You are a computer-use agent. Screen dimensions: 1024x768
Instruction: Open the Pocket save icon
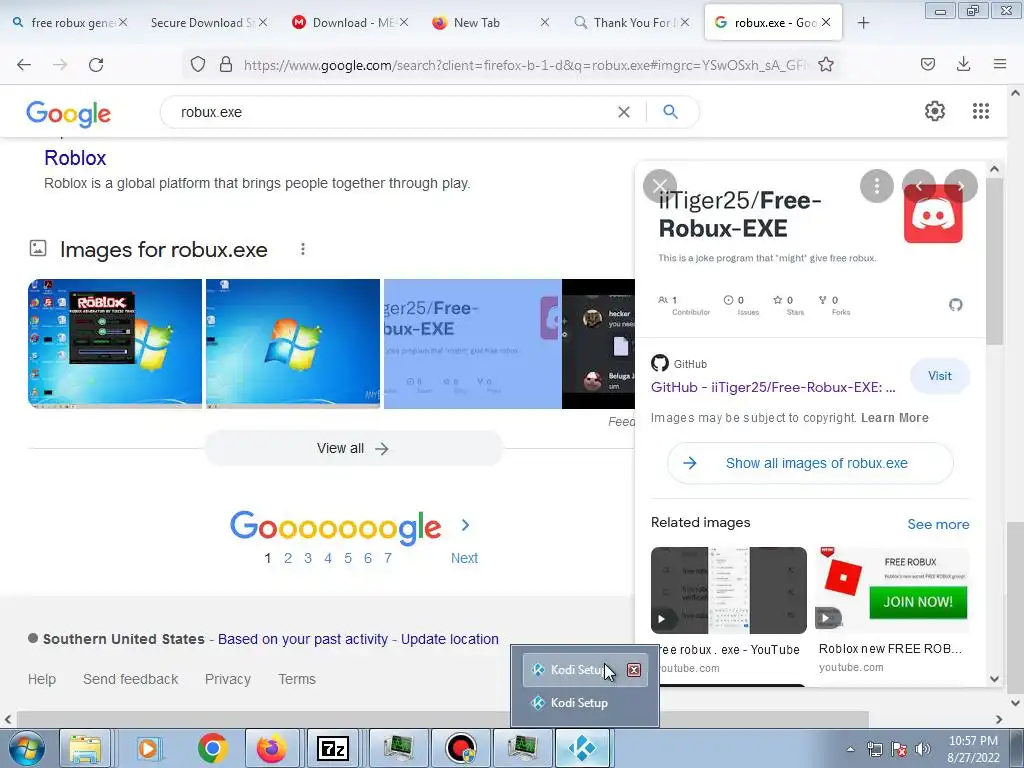927,64
